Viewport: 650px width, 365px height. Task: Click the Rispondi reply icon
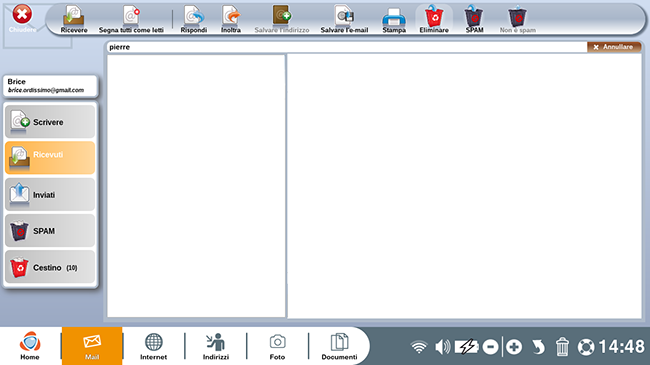(x=194, y=19)
